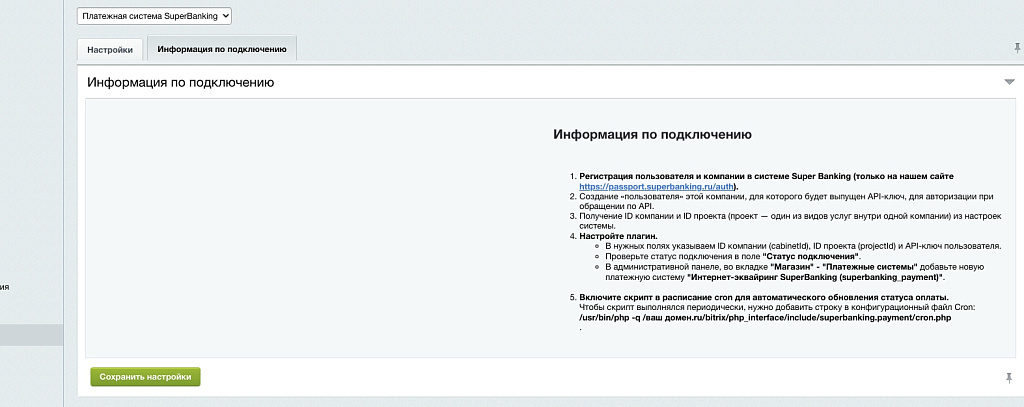Image resolution: width=1024 pixels, height=407 pixels.
Task: Click the highlighted item in the left sidebar
Action: tap(31, 335)
